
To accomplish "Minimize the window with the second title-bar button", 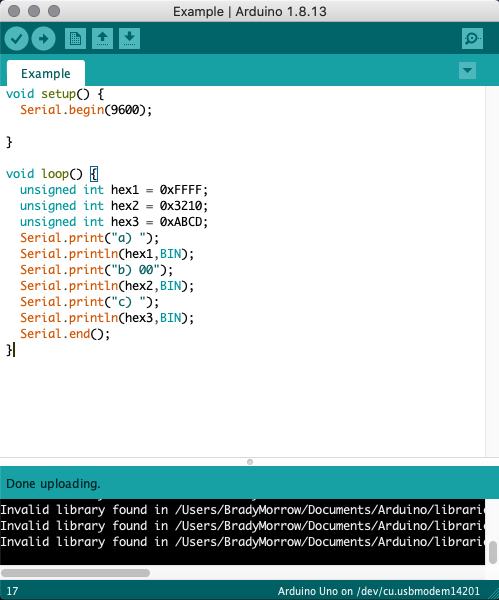I will [x=34, y=11].
